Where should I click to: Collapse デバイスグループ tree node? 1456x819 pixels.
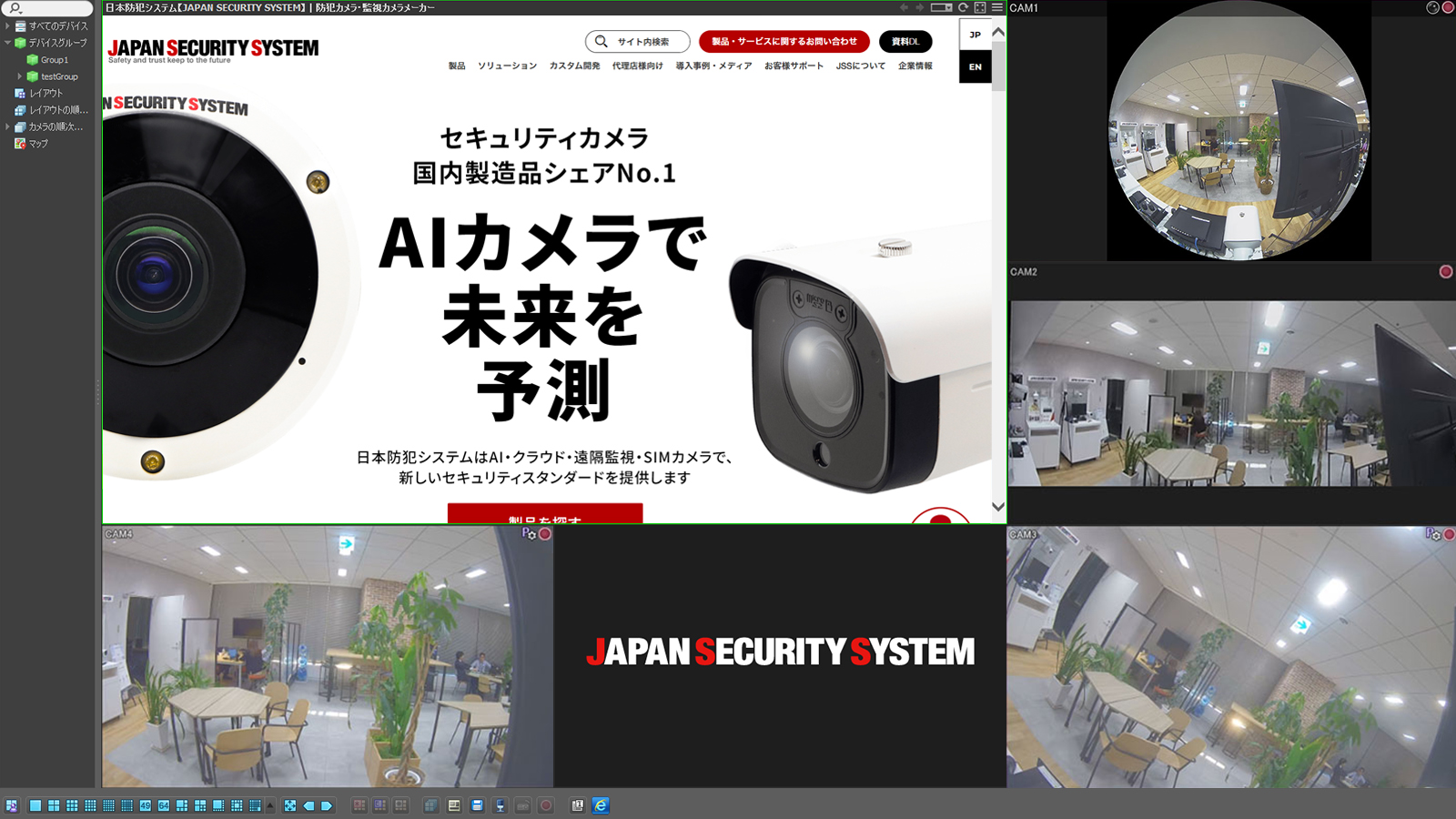coord(7,43)
